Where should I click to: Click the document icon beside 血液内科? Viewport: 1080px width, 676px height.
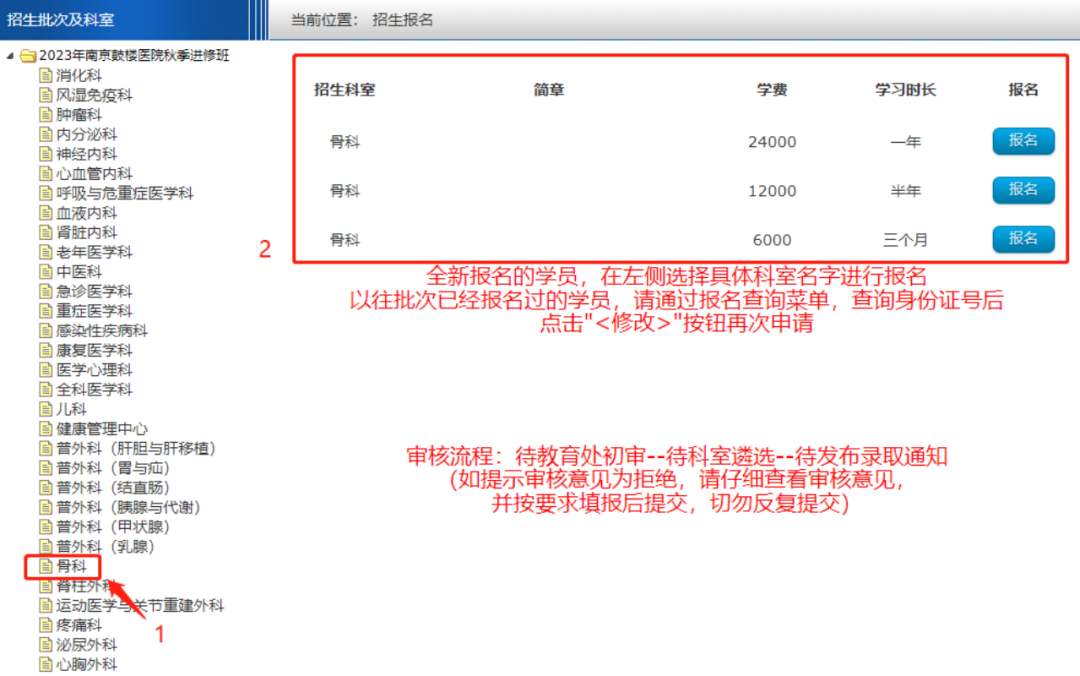tap(46, 213)
